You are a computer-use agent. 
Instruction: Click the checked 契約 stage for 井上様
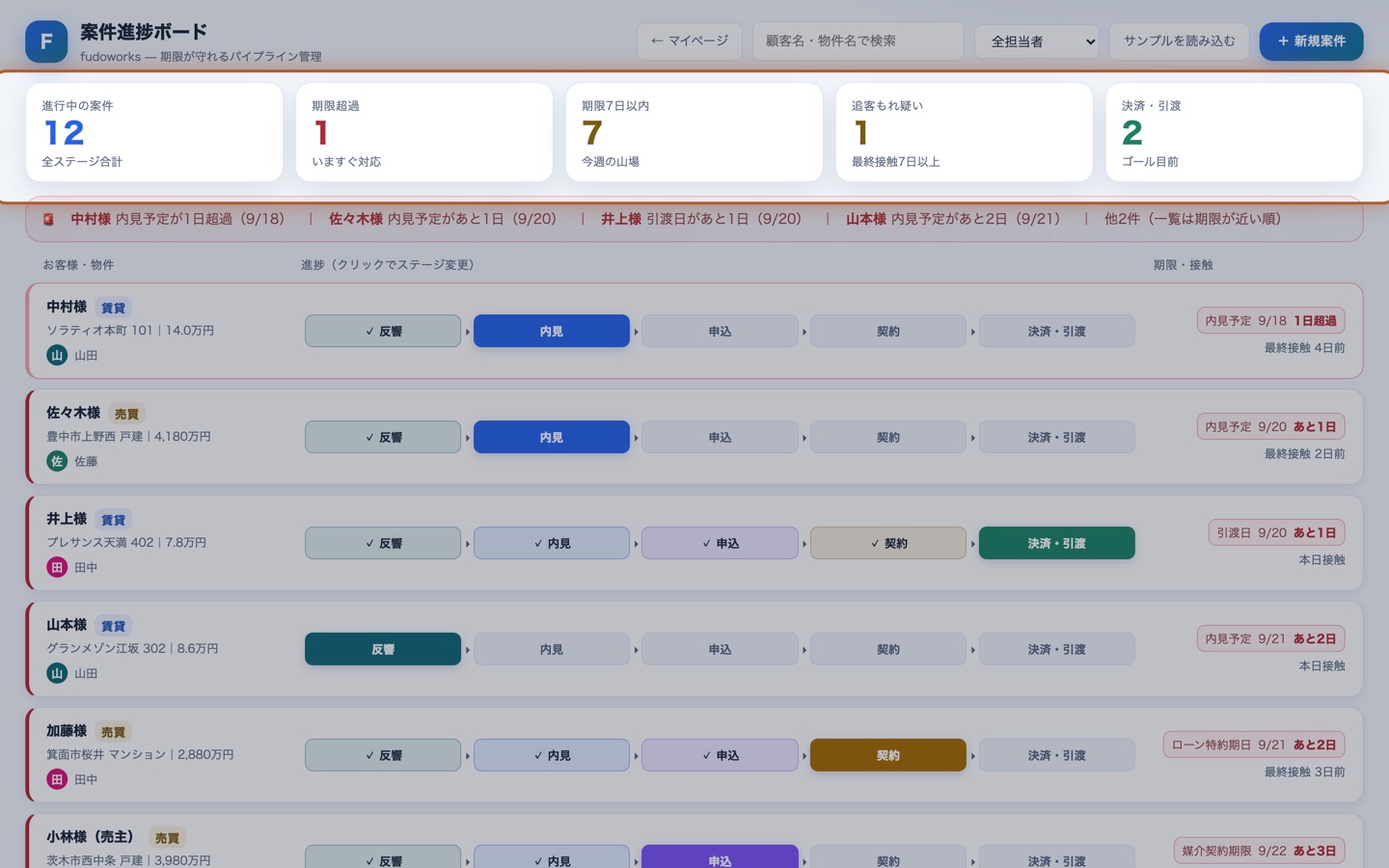coord(888,543)
